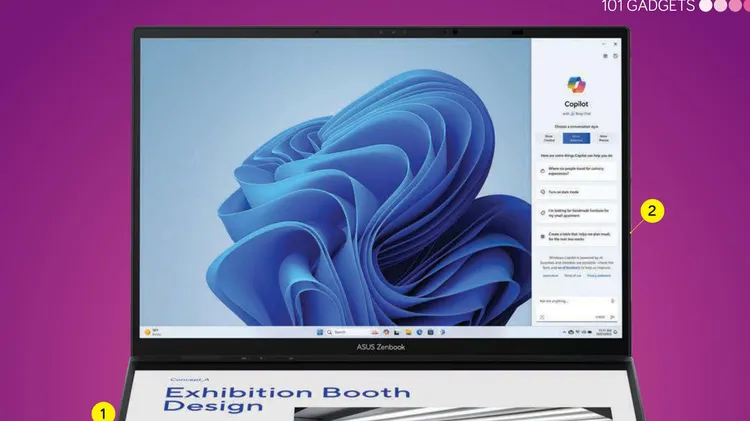Image resolution: width=750 pixels, height=421 pixels.
Task: Click the Exhibition Booth Design heading on lower screen
Action: pyautogui.click(x=287, y=399)
